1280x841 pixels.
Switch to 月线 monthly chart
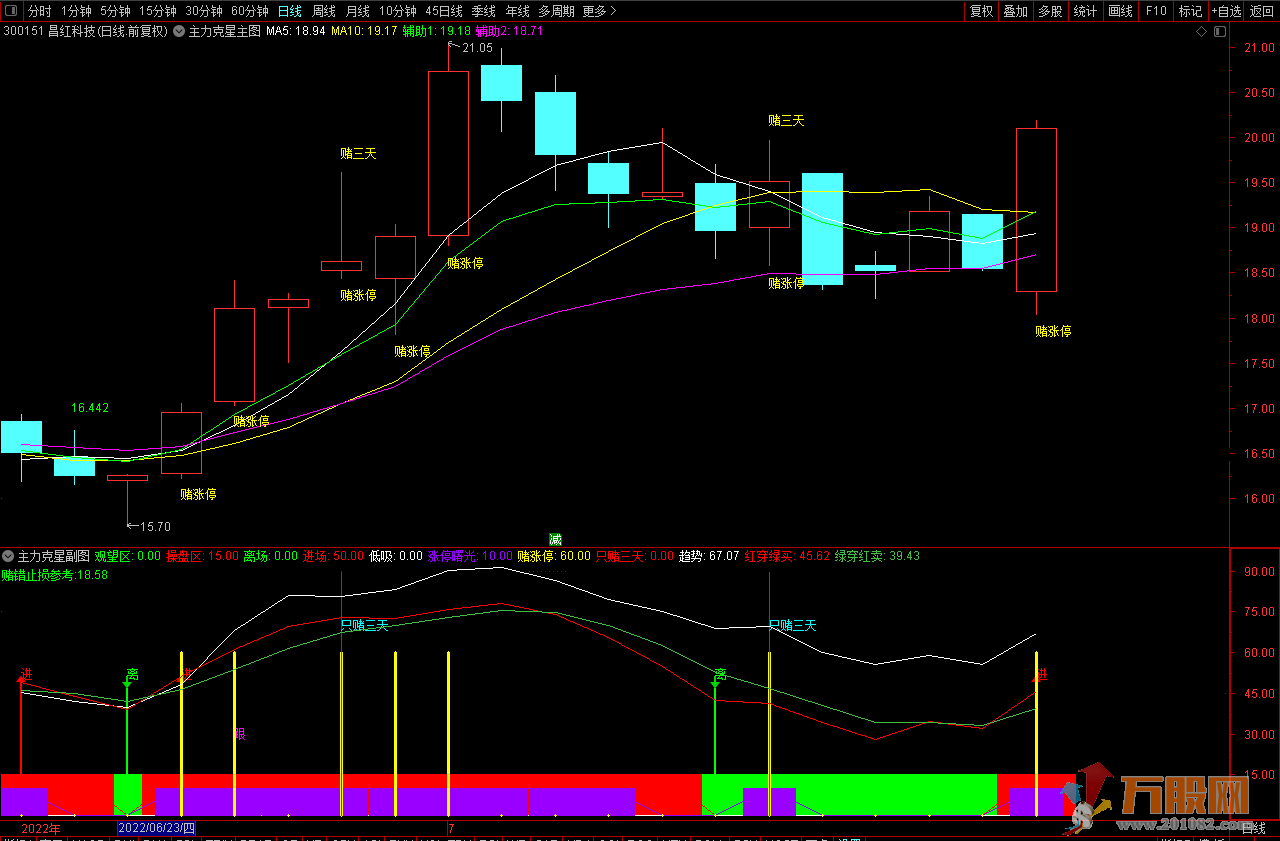point(357,11)
